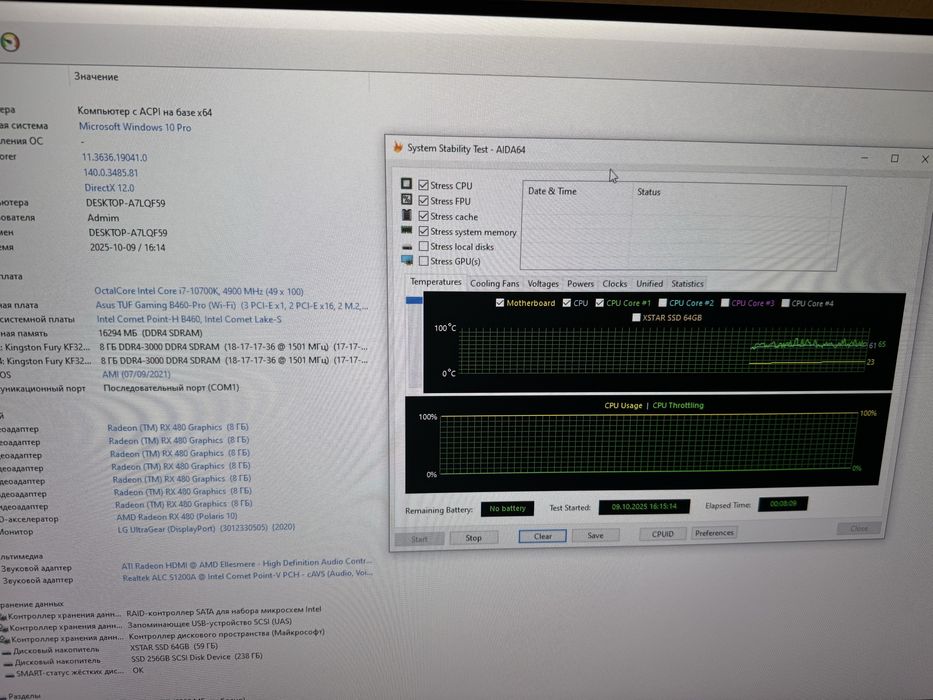Click the blue indicator bar left of temperature graph

pyautogui.click(x=414, y=301)
